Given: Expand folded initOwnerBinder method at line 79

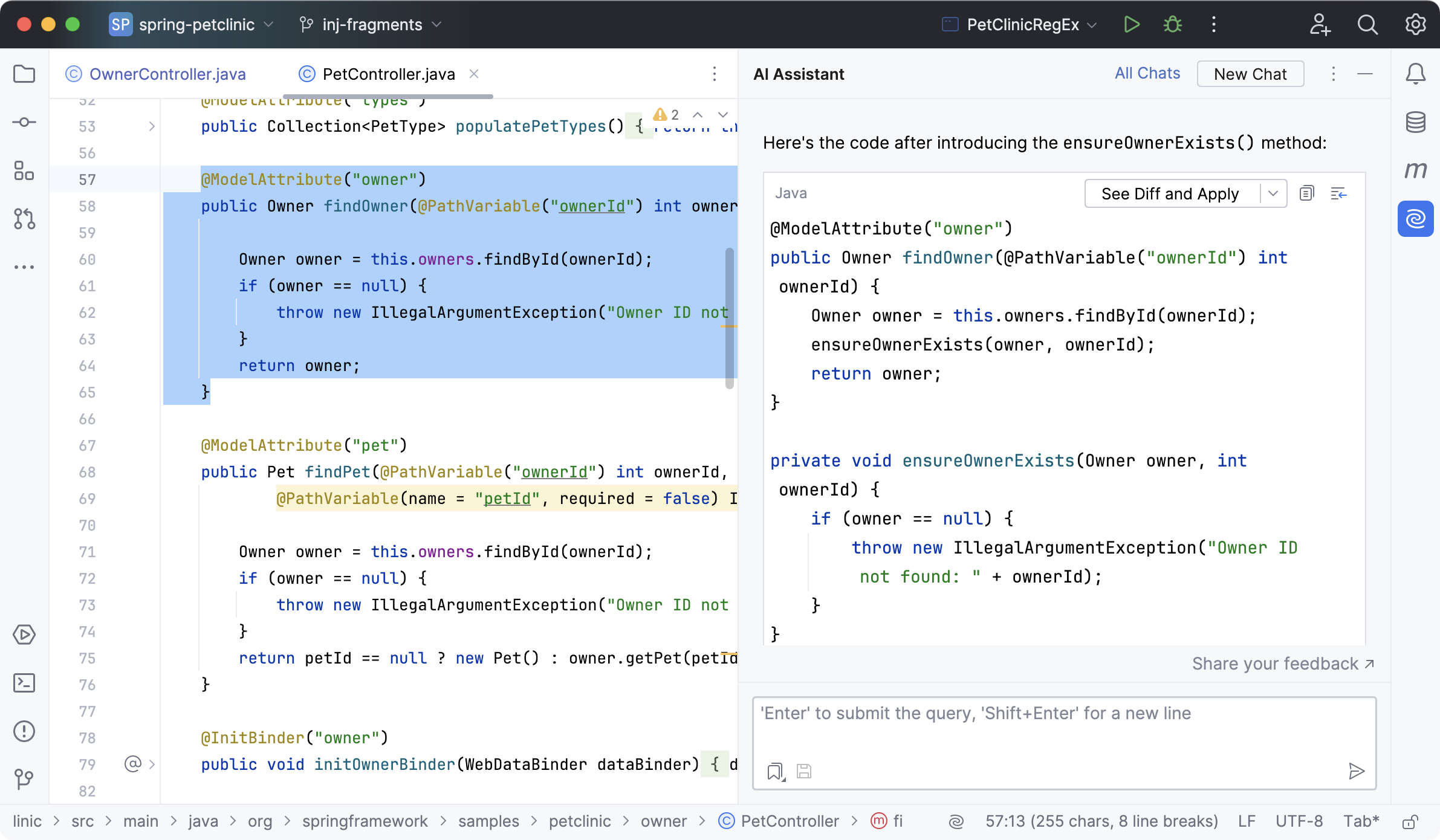Looking at the screenshot, I should tap(152, 764).
